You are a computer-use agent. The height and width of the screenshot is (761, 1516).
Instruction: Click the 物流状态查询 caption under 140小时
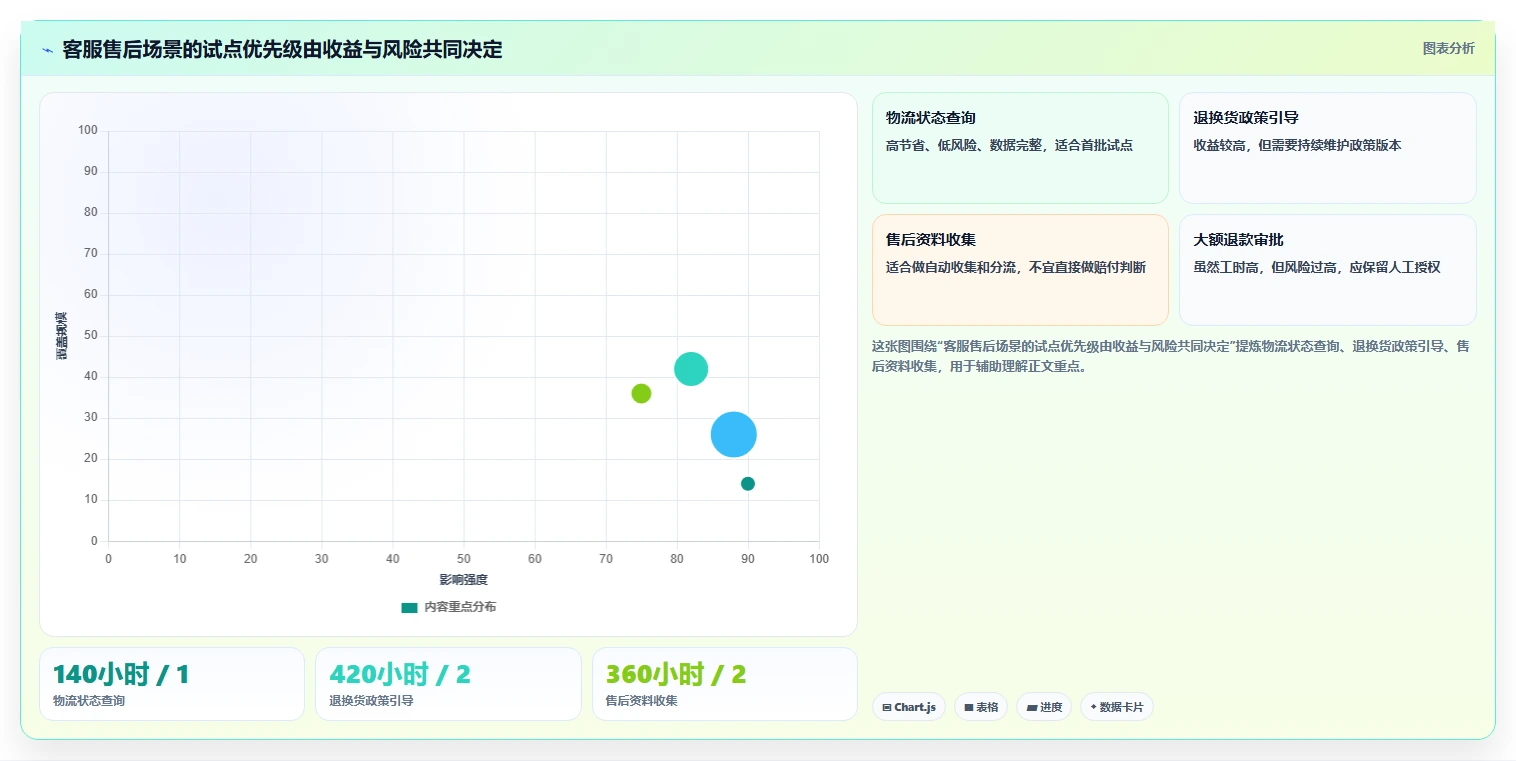(x=89, y=701)
